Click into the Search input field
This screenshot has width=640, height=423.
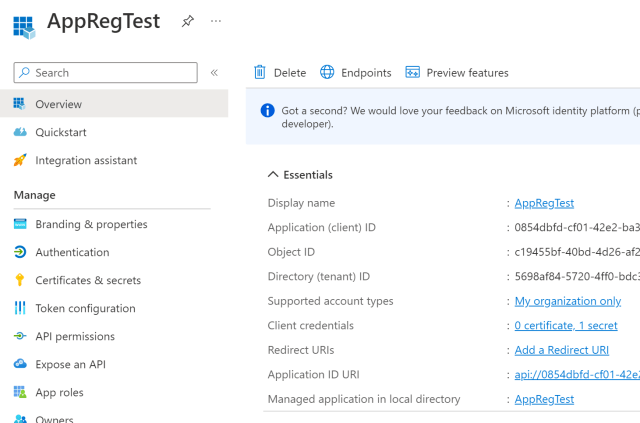(x=112, y=73)
